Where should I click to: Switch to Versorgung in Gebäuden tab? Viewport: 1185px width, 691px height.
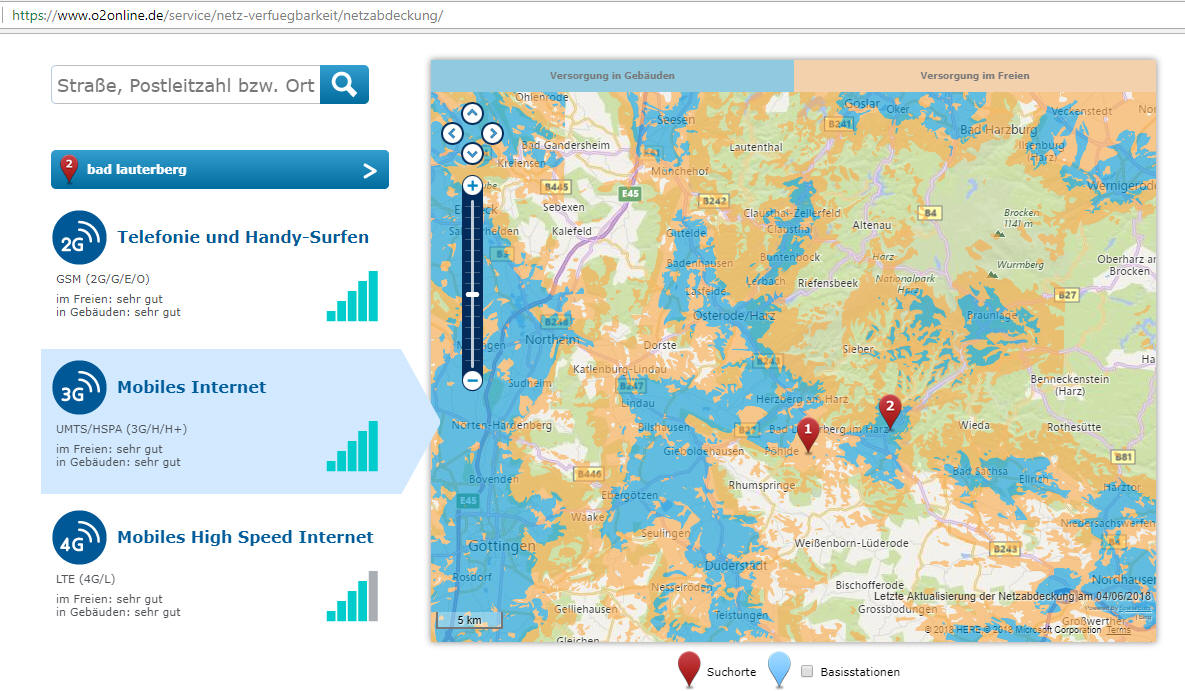tap(612, 76)
